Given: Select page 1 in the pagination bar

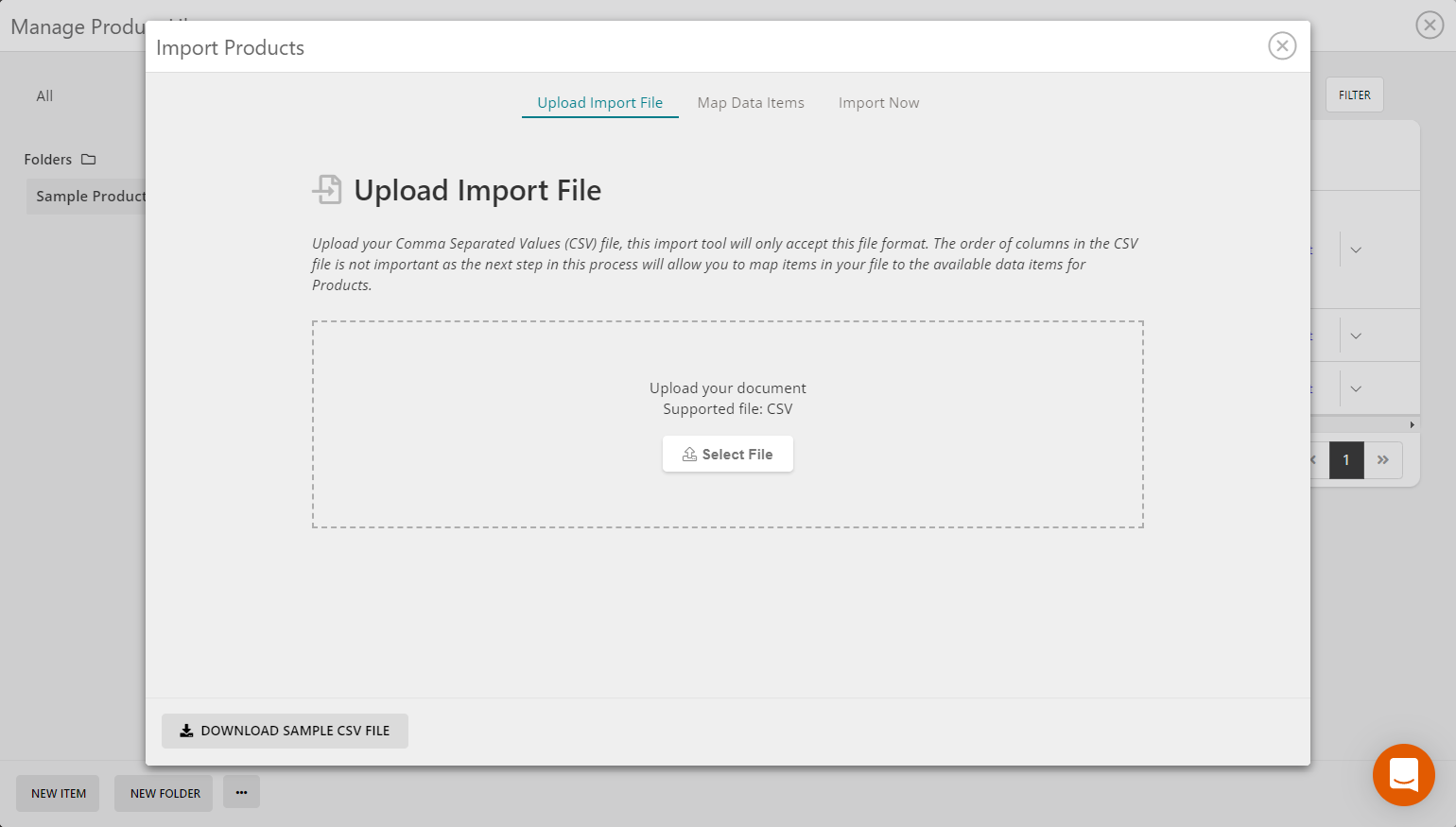Looking at the screenshot, I should point(1346,460).
